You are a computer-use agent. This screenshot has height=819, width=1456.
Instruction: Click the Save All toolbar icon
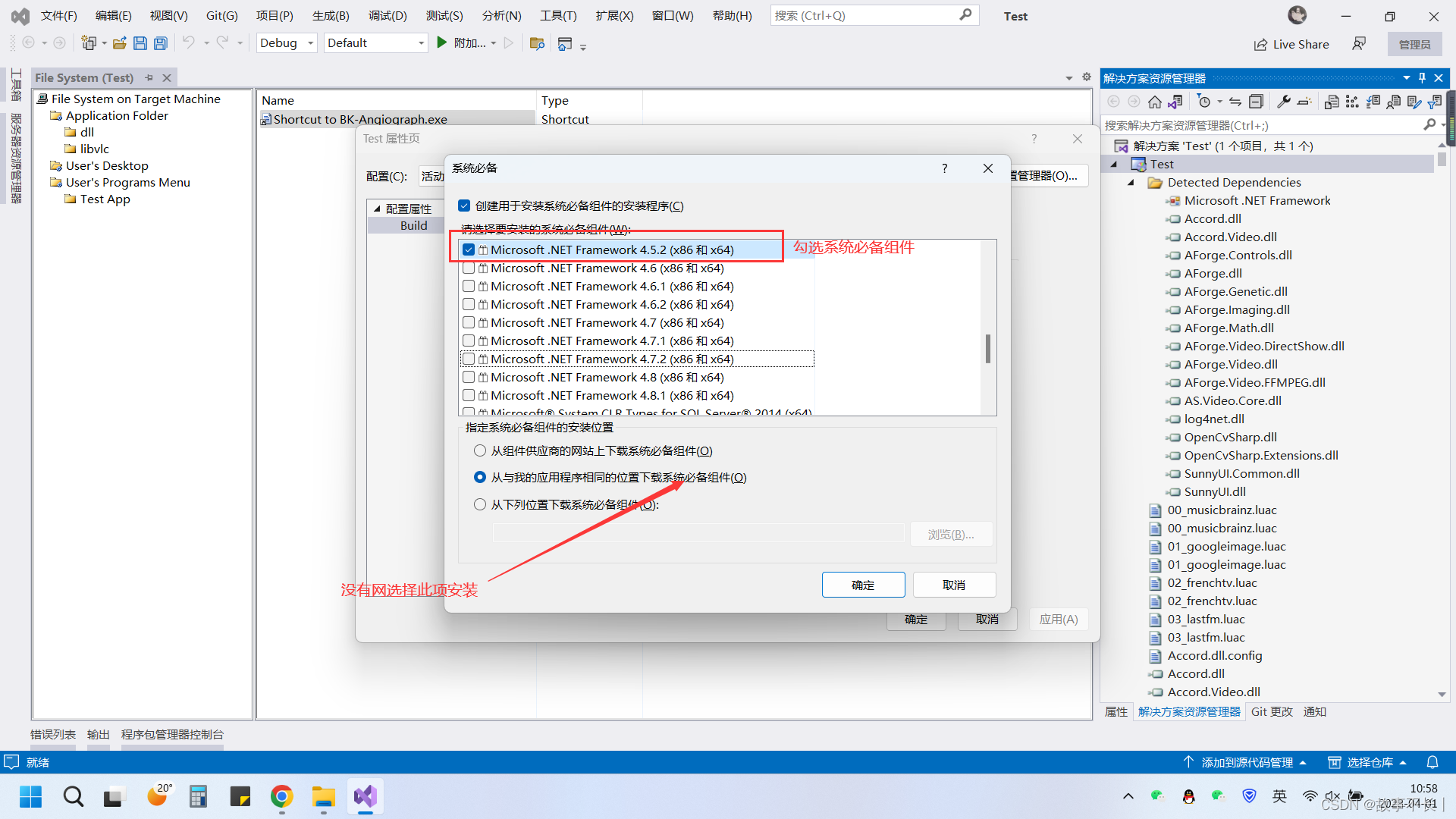pos(160,43)
